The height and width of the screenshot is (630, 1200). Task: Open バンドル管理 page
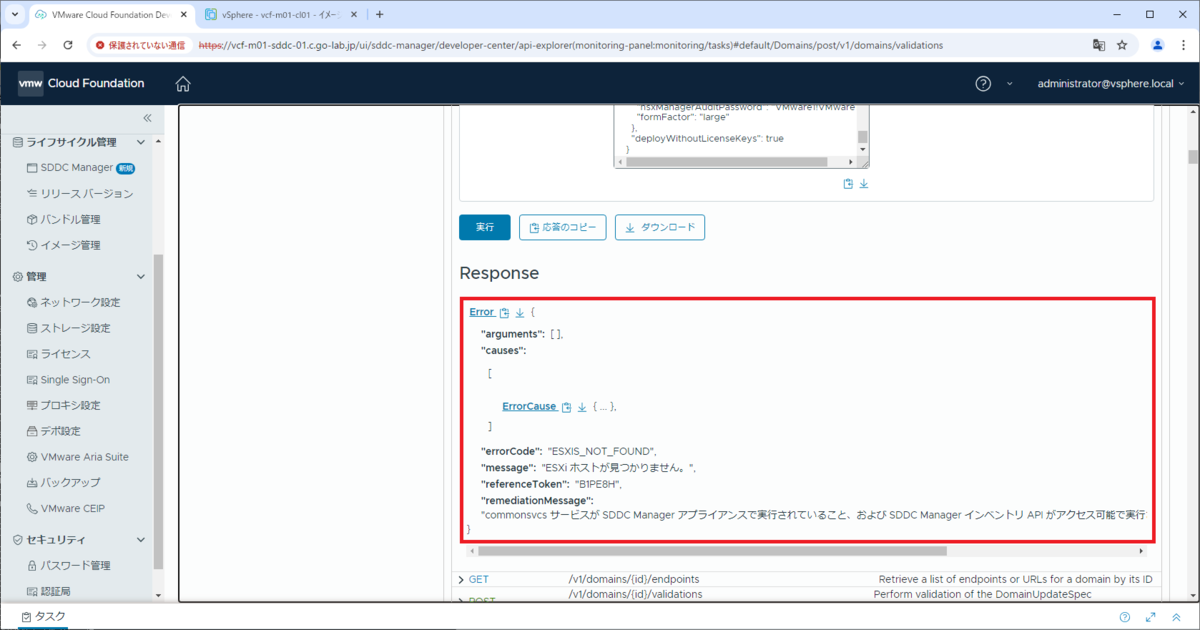[63, 220]
